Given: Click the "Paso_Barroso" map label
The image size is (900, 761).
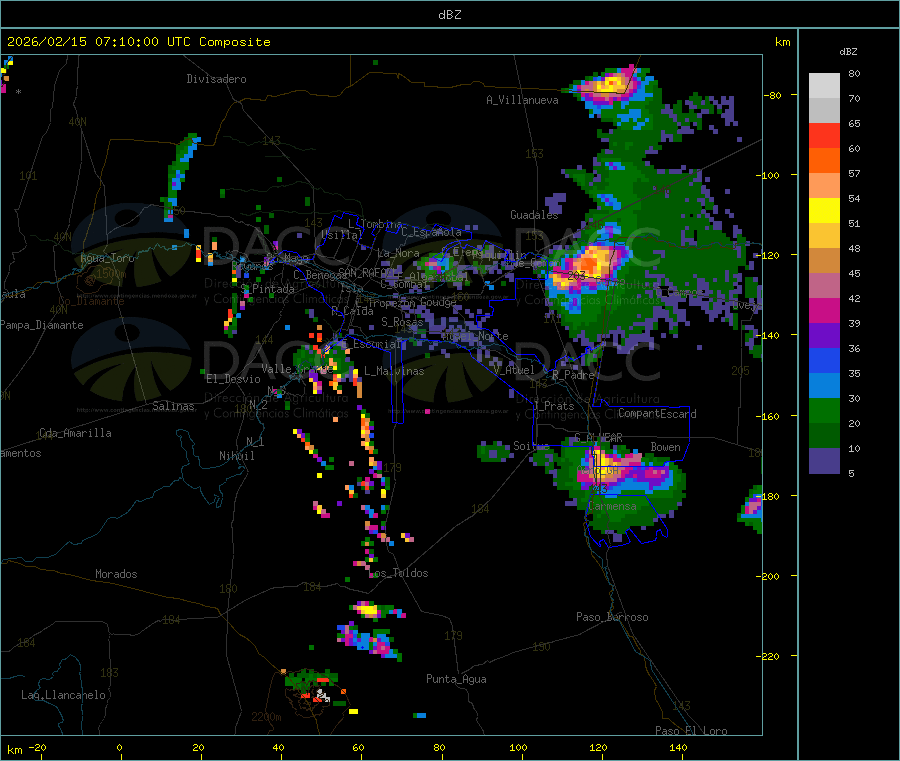Looking at the screenshot, I should [x=612, y=617].
